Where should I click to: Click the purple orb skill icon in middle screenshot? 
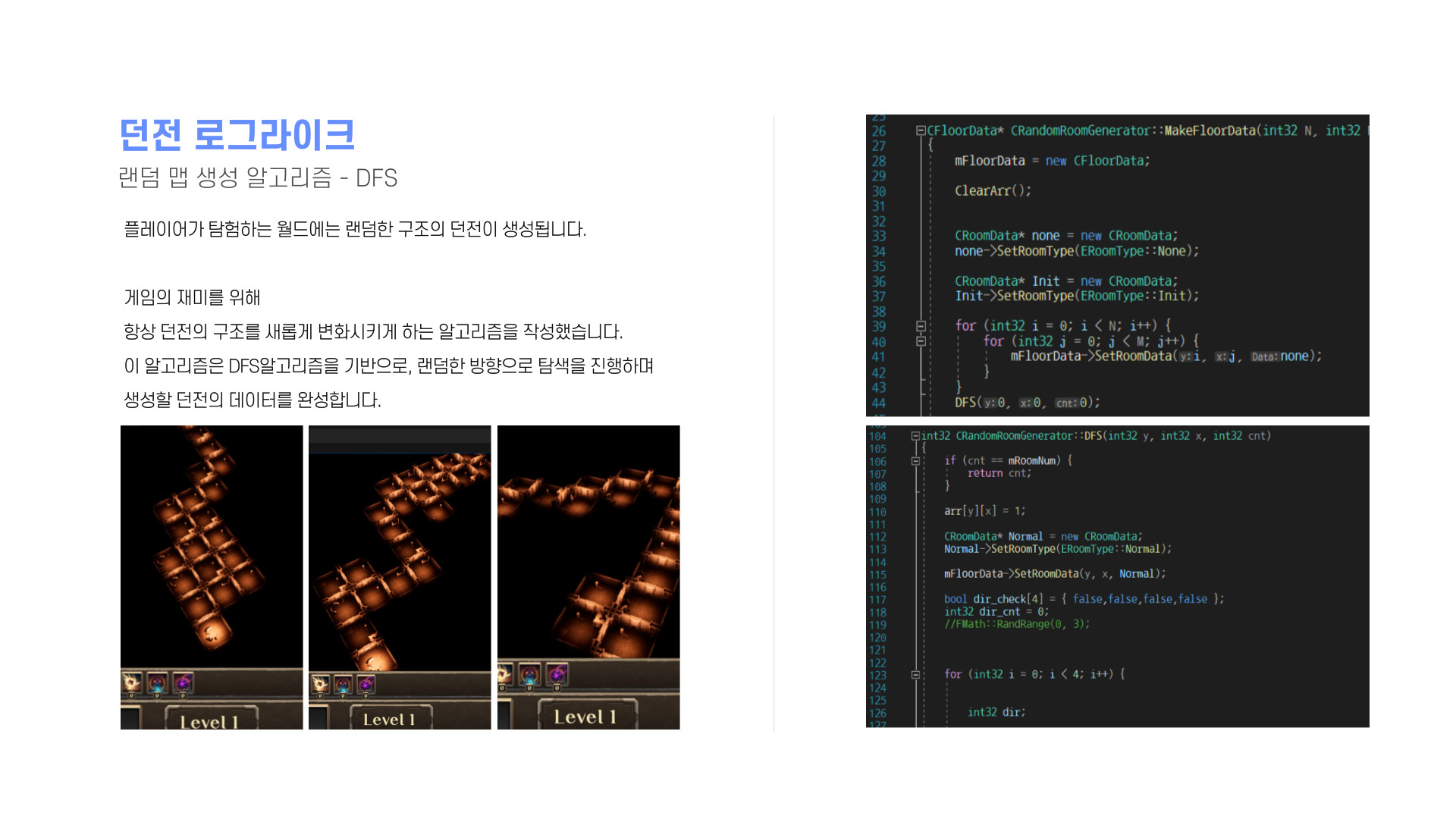(366, 685)
